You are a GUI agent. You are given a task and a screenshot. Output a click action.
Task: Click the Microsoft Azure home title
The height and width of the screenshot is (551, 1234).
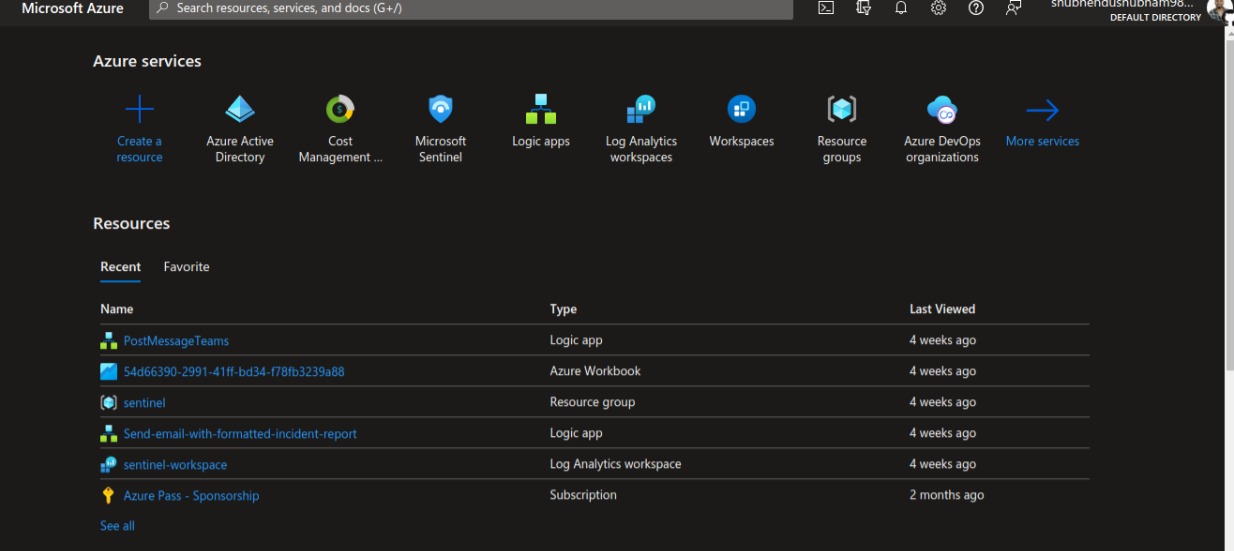click(73, 8)
